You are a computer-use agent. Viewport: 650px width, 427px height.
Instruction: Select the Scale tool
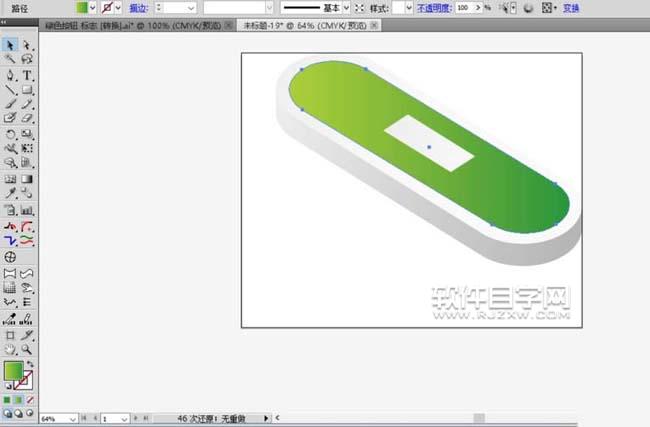[x=27, y=134]
